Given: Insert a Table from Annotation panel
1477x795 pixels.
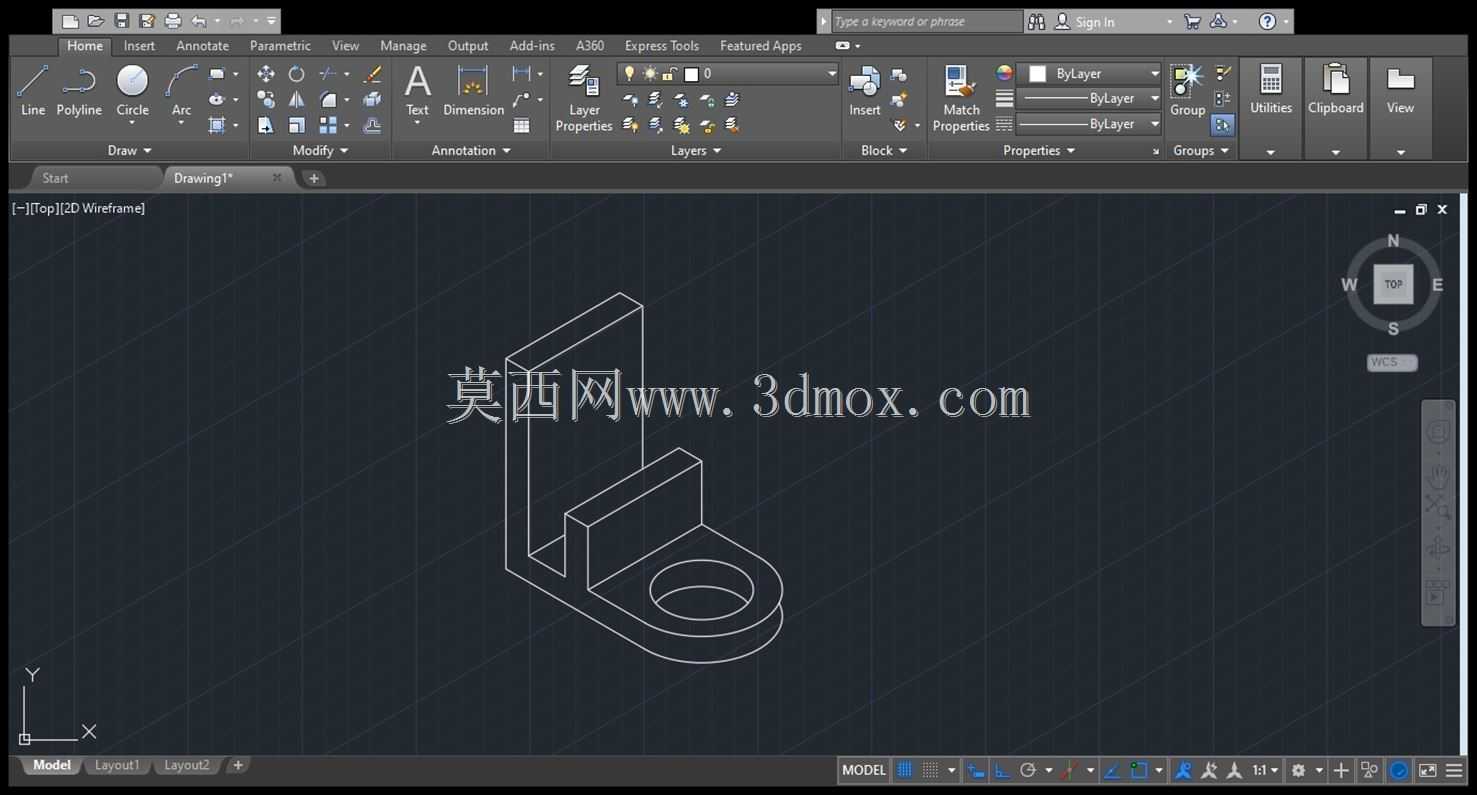Looking at the screenshot, I should click(522, 125).
